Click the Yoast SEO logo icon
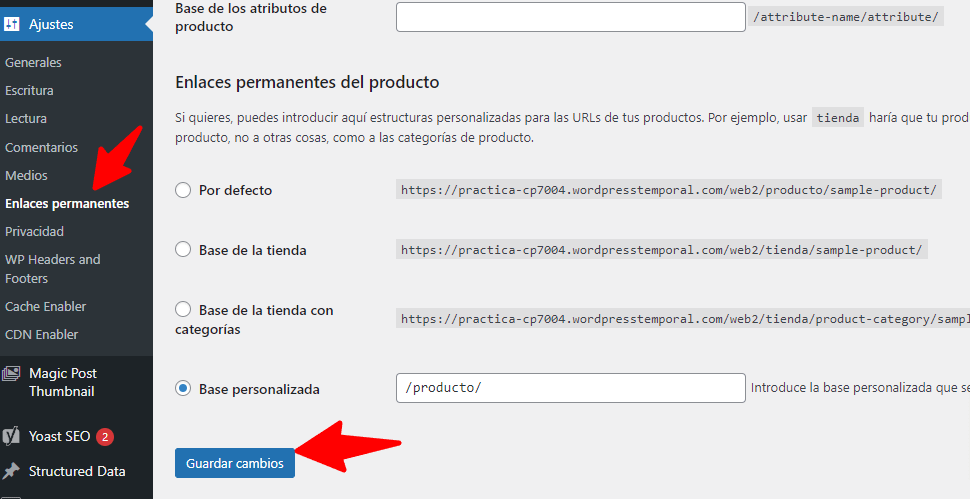Image resolution: width=970 pixels, height=499 pixels. [x=11, y=436]
